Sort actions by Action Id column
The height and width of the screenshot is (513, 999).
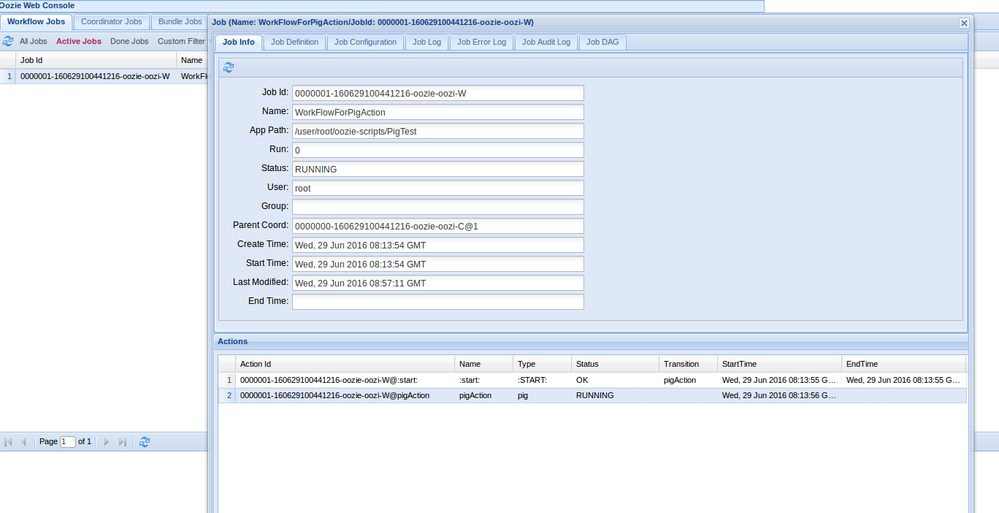point(345,364)
